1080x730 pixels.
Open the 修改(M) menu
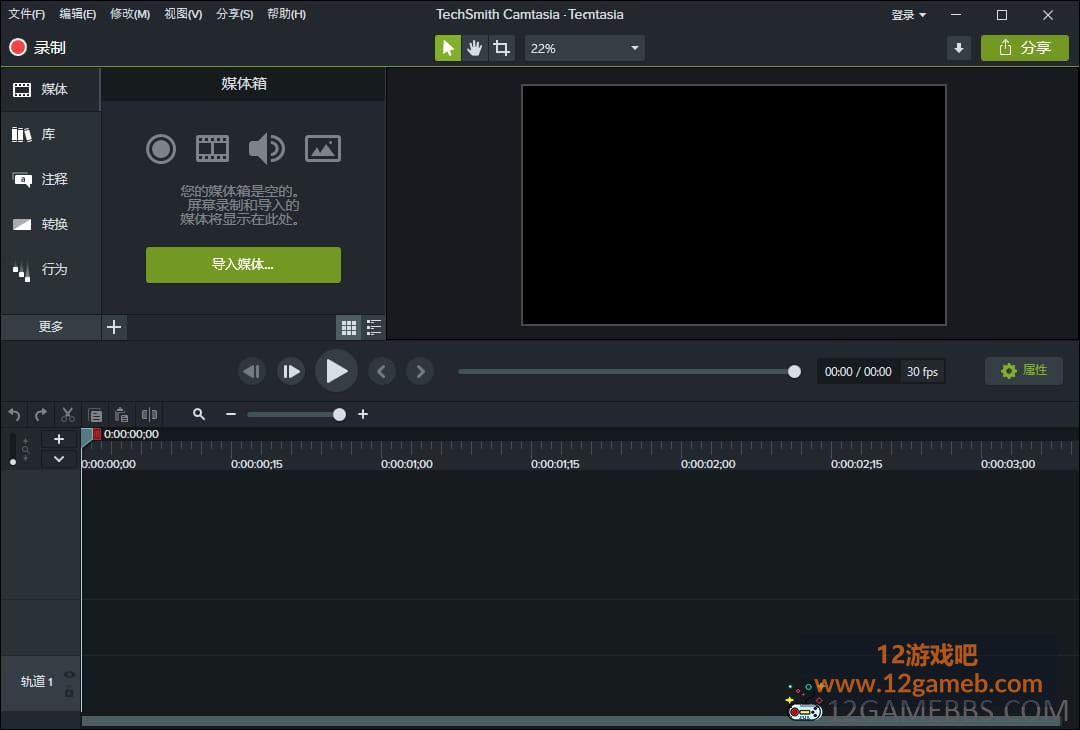(x=129, y=14)
